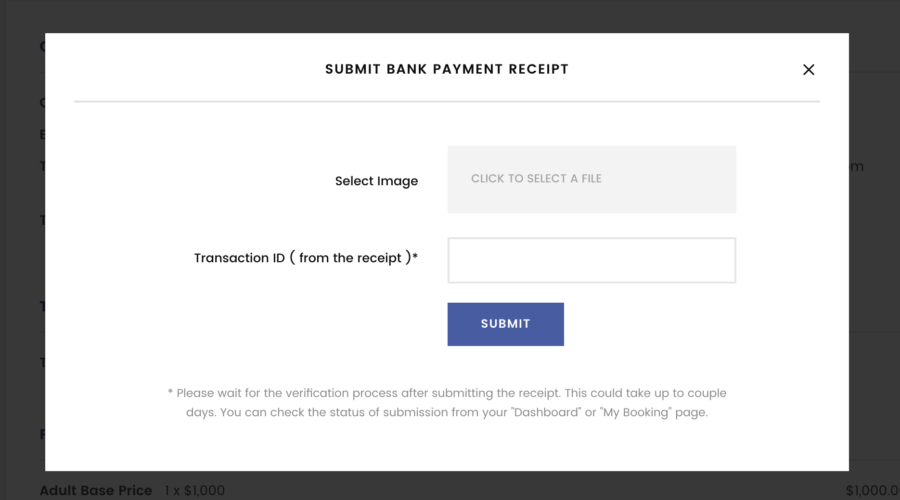Click the $1,000.00 total in background

click(x=872, y=490)
